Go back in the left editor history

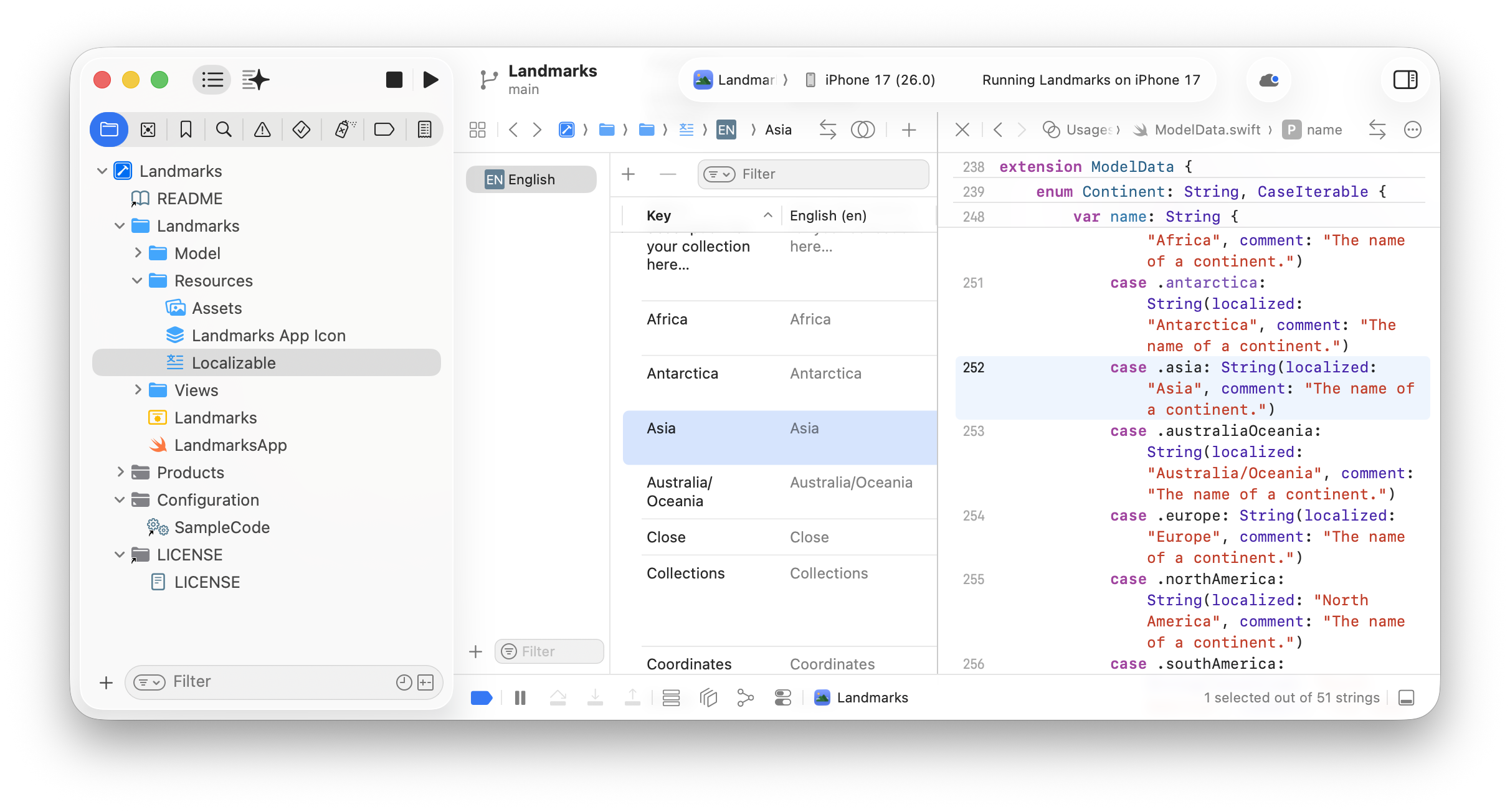point(513,130)
